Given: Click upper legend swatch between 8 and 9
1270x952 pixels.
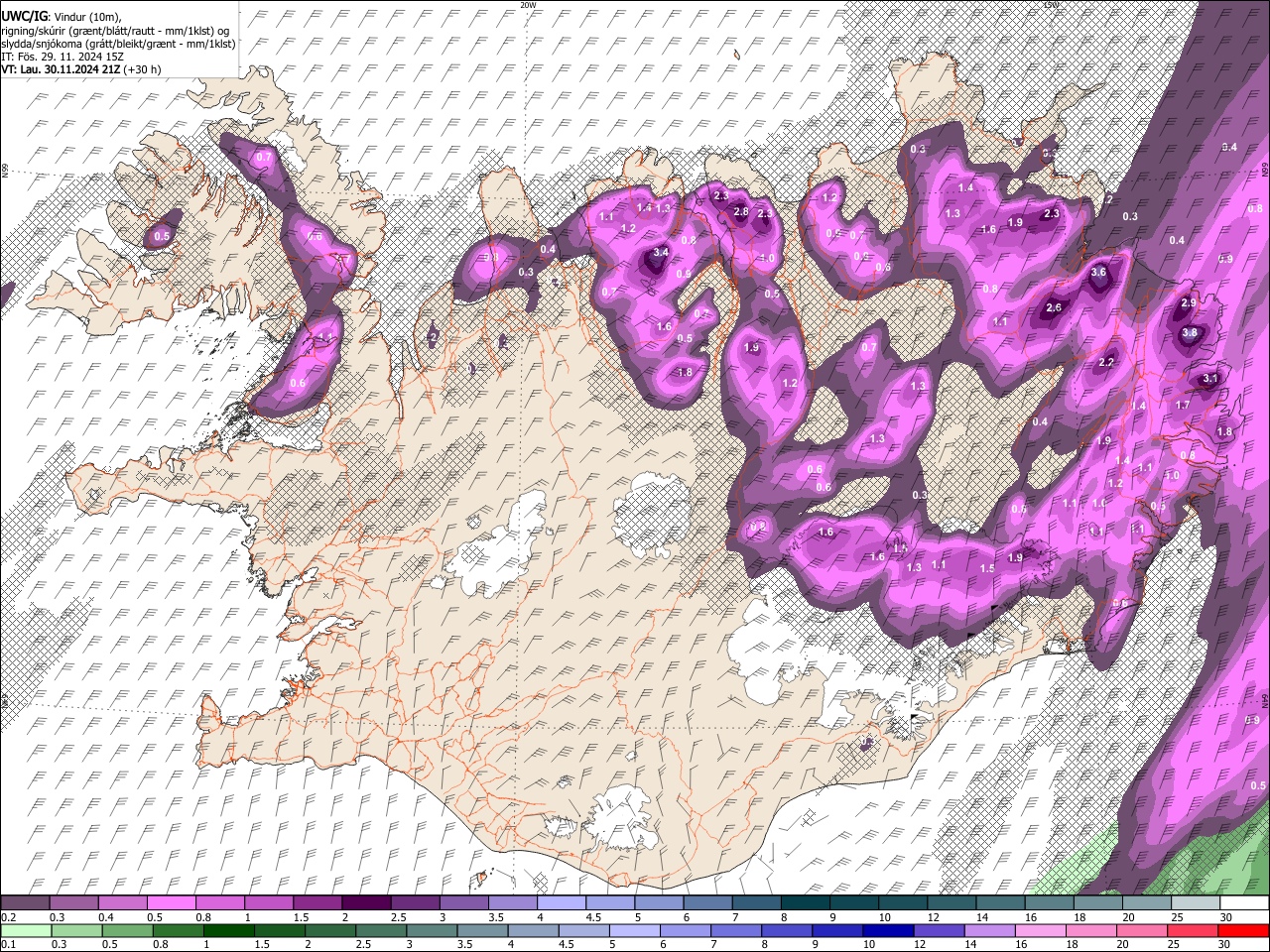Looking at the screenshot, I should pos(805,903).
